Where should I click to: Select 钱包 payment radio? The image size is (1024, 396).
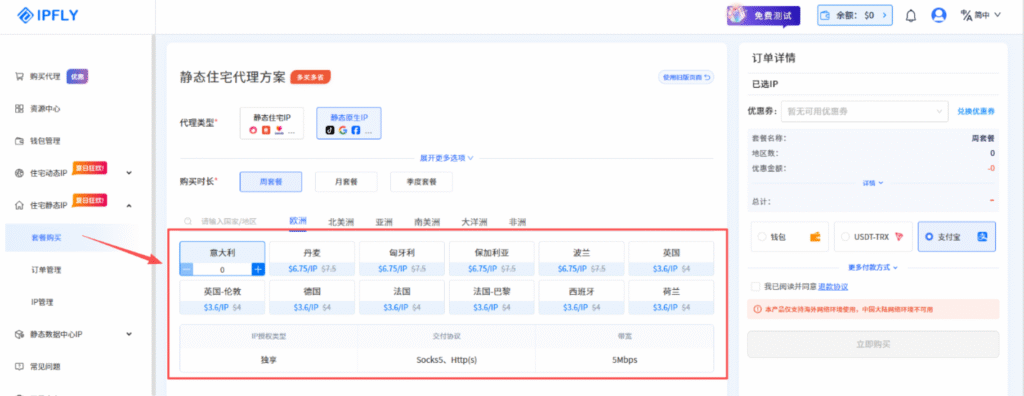(763, 237)
